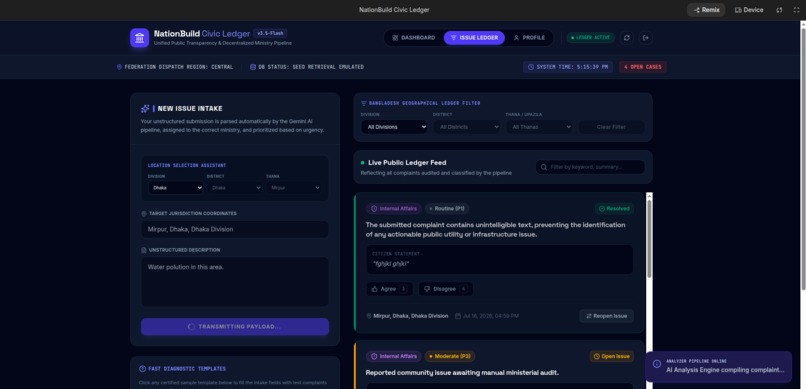Open the All Thanas filter dropdown
Viewport: 806px width, 389px height.
pyautogui.click(x=539, y=127)
